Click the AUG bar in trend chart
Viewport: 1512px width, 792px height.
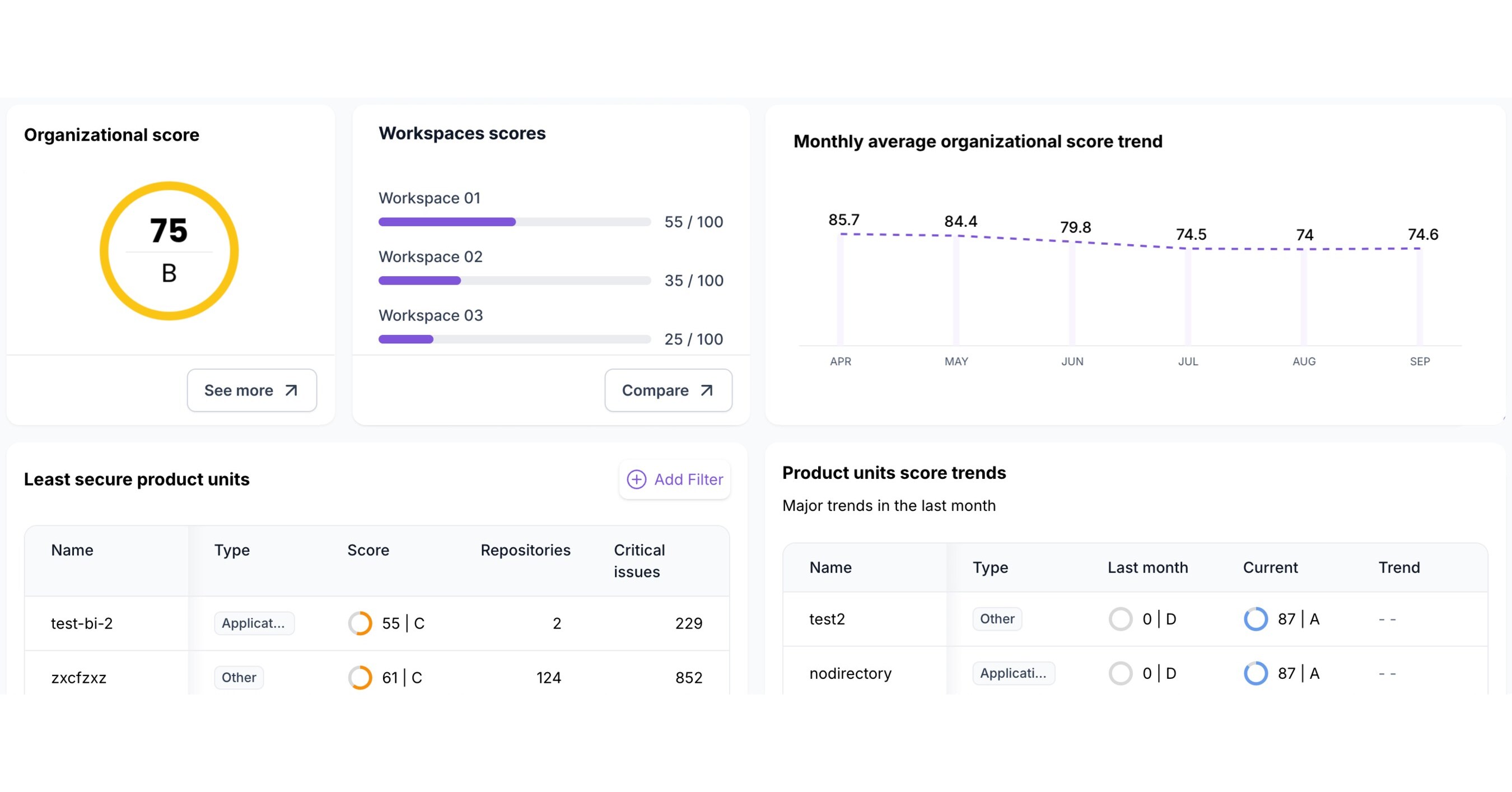point(1304,297)
